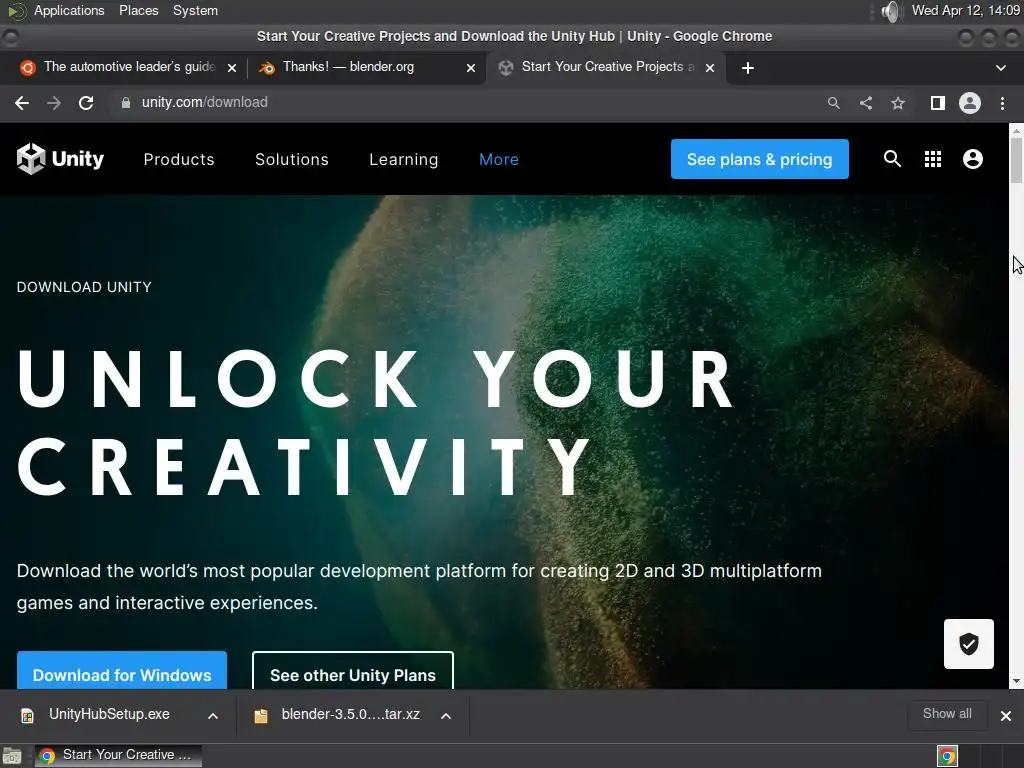The height and width of the screenshot is (768, 1024).
Task: Open the More navigation menu
Action: (x=499, y=159)
